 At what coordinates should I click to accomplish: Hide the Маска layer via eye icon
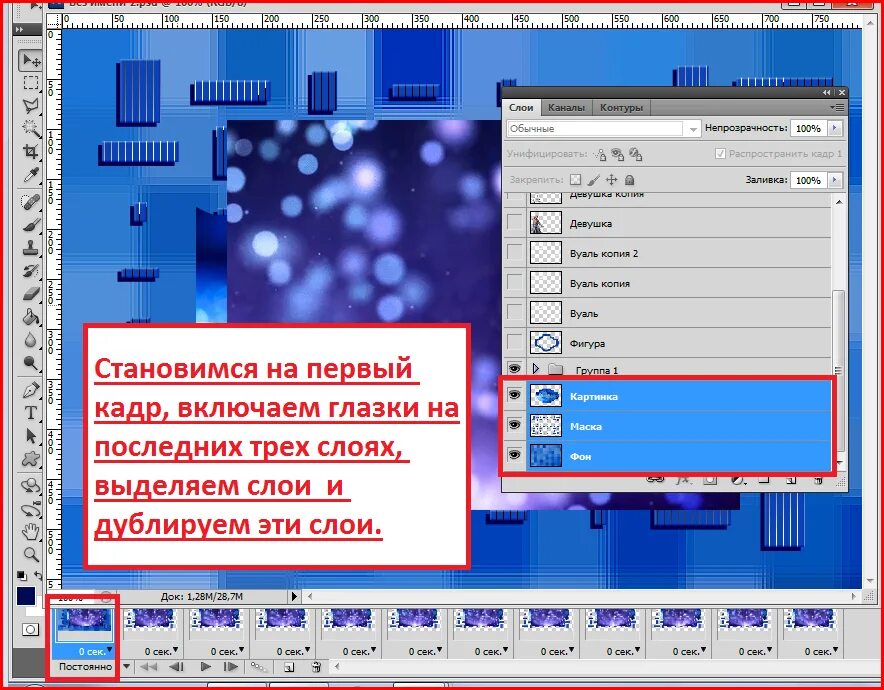pos(514,425)
